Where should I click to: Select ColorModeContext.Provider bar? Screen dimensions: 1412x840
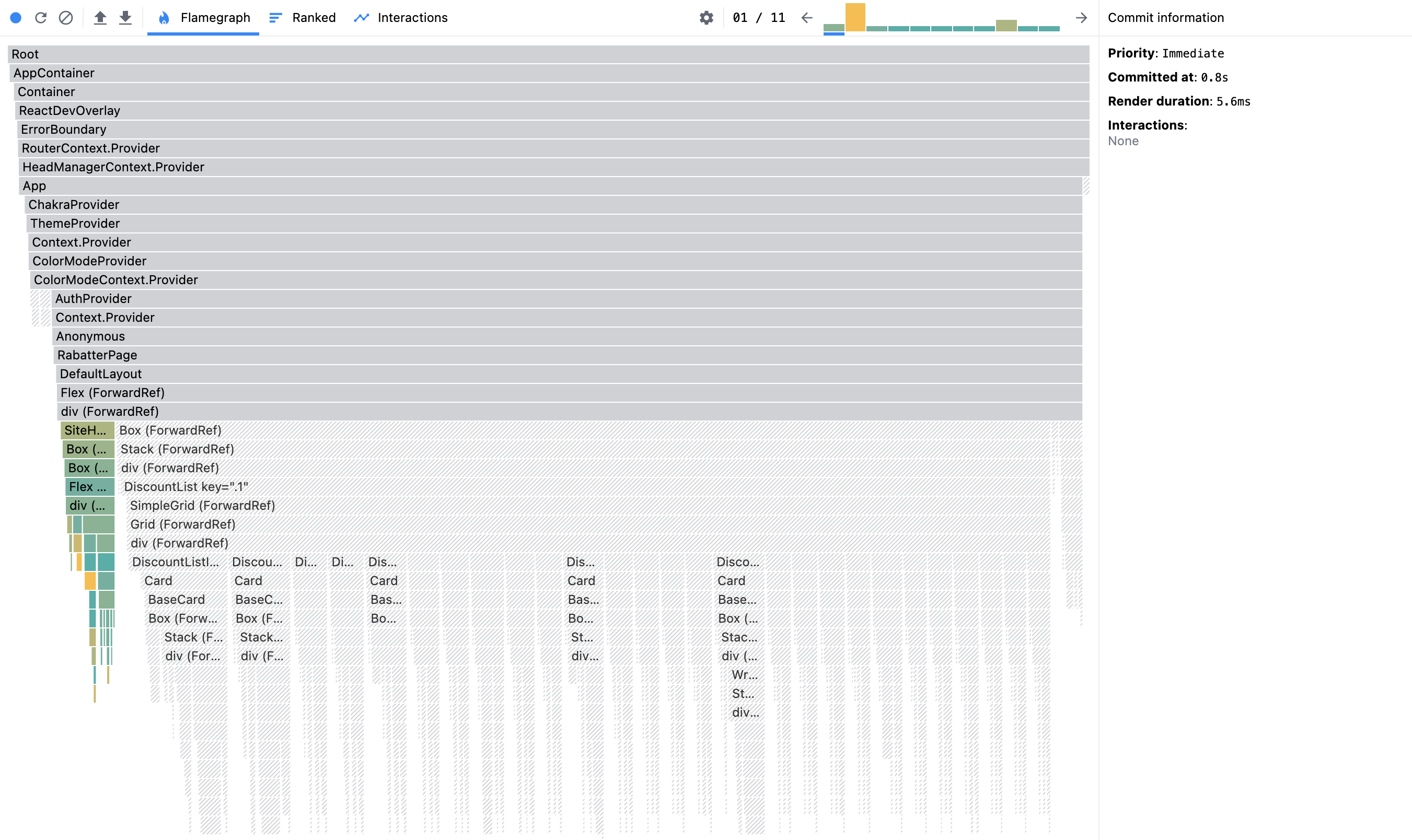(x=556, y=279)
